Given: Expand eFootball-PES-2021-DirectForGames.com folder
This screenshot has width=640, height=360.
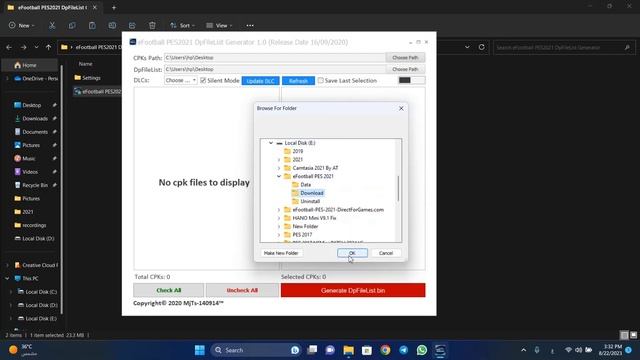Looking at the screenshot, I should 279,210.
